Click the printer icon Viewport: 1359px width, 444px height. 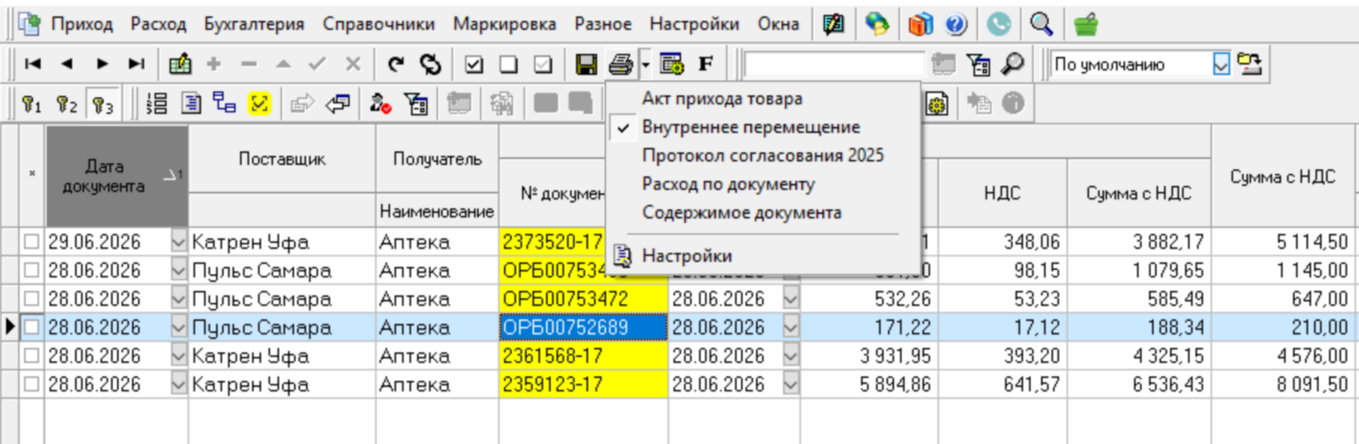(621, 64)
